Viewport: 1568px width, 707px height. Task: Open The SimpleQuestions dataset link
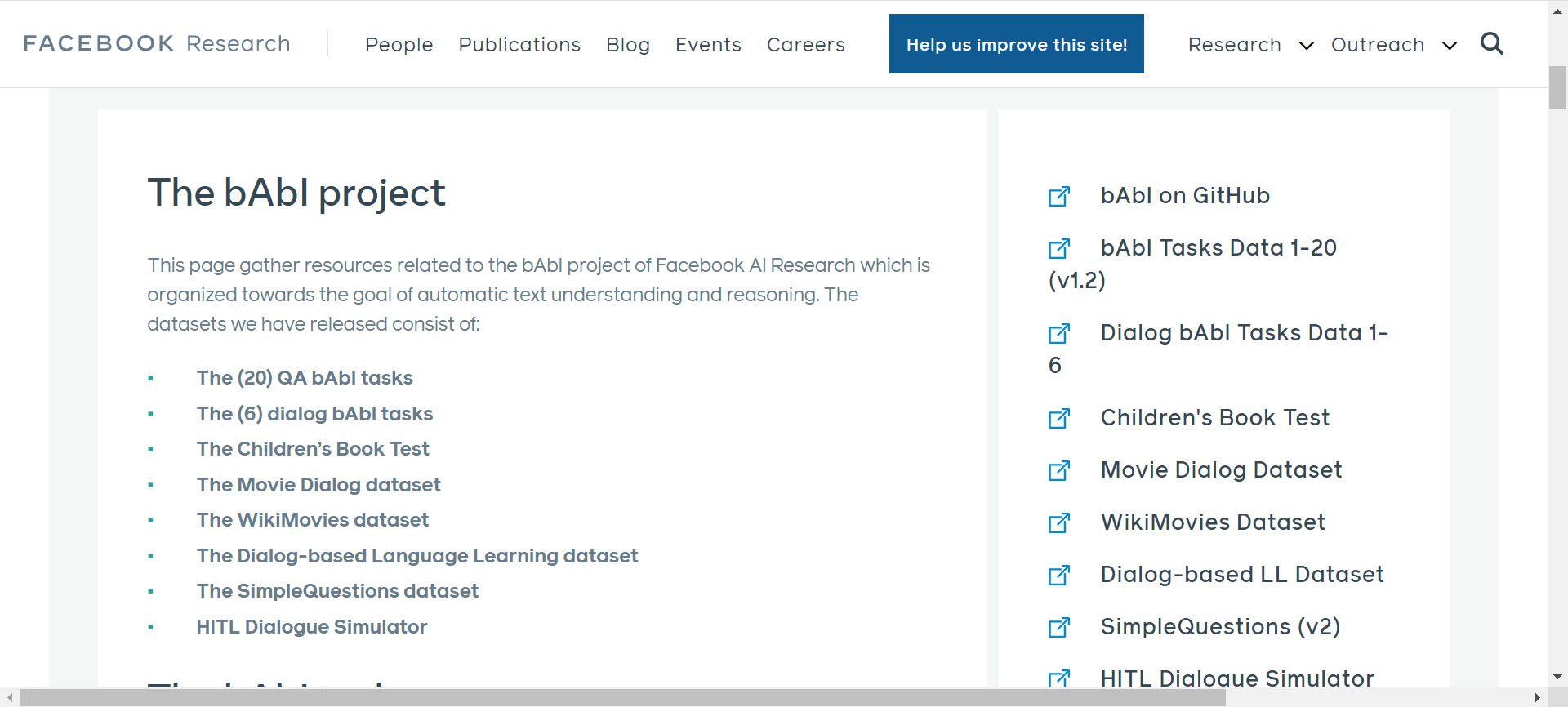pyautogui.click(x=337, y=591)
